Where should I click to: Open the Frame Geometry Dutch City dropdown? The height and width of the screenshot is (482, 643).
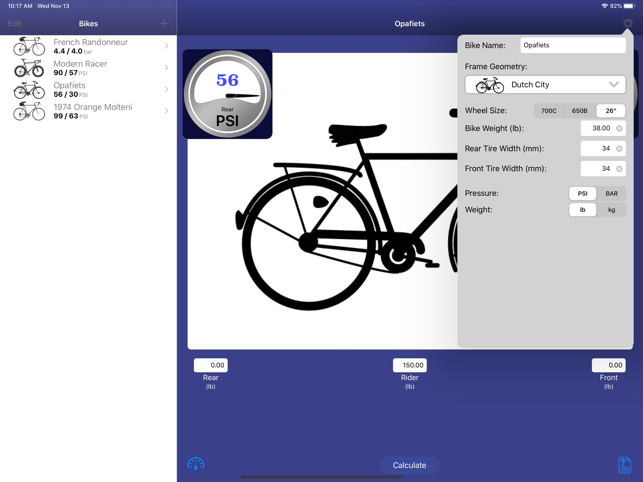point(545,85)
